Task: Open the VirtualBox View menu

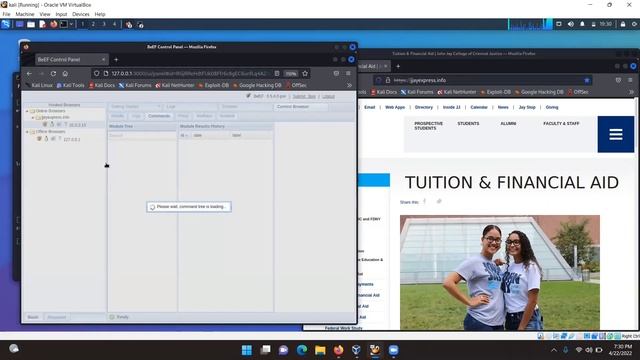Action: pyautogui.click(x=45, y=14)
